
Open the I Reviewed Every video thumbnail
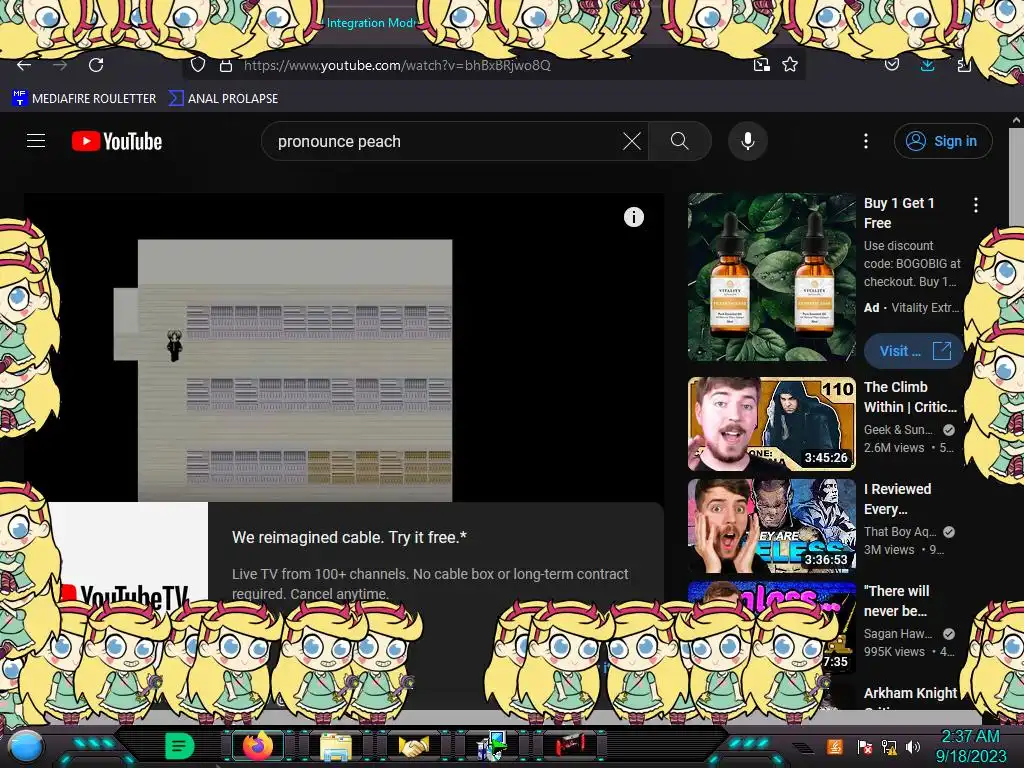(x=771, y=526)
